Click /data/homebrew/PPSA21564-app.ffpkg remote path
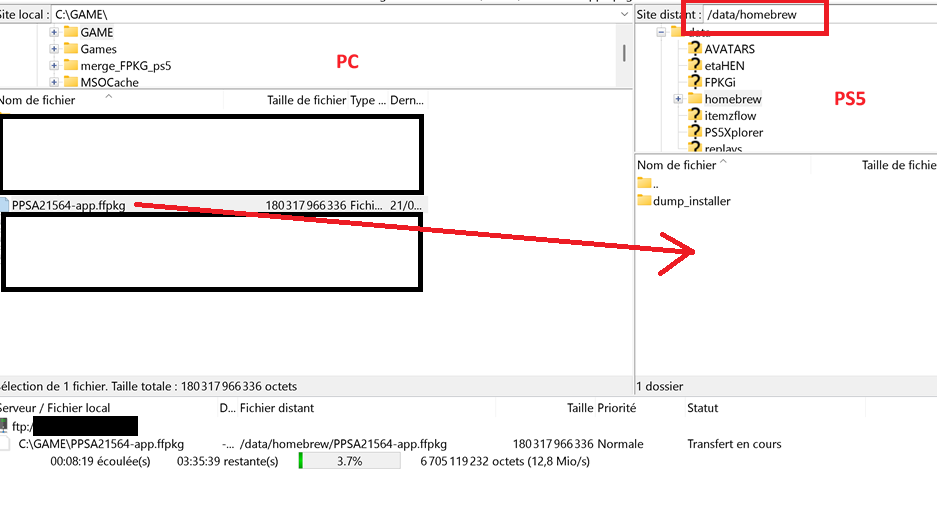Viewport: 937px width, 528px height. pyautogui.click(x=343, y=444)
